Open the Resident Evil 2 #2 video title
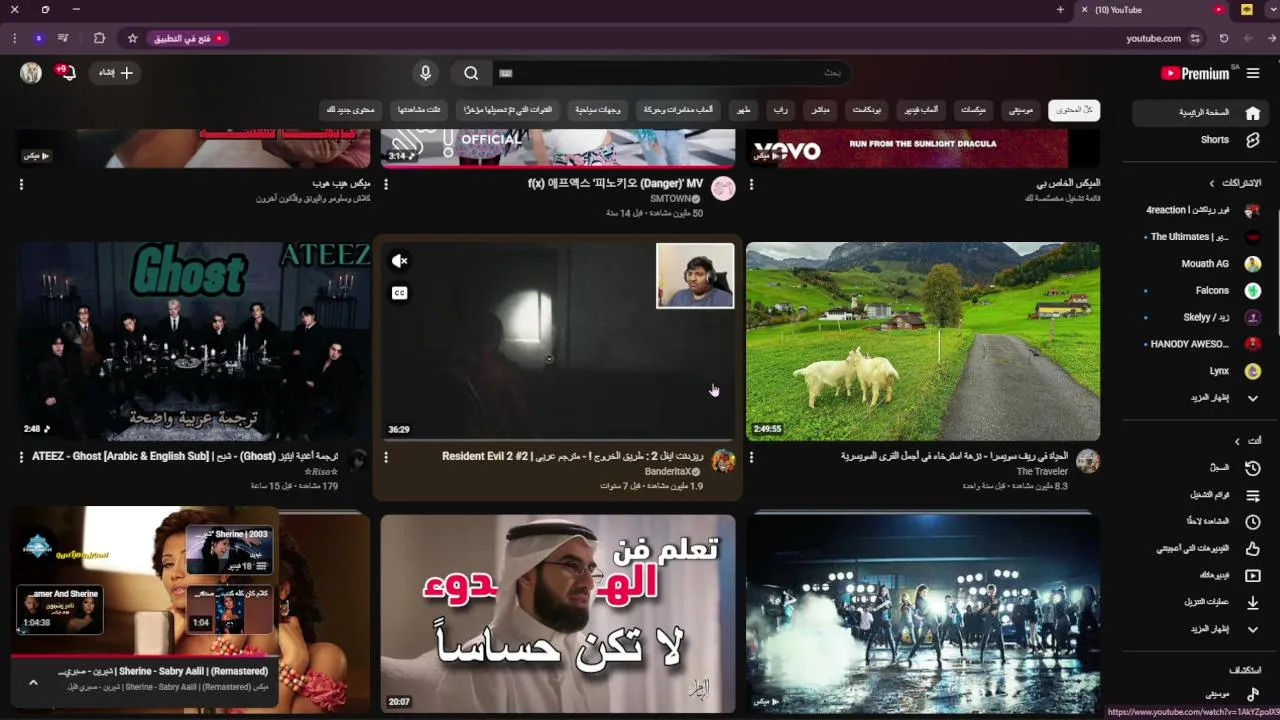1280x720 pixels. click(573, 456)
